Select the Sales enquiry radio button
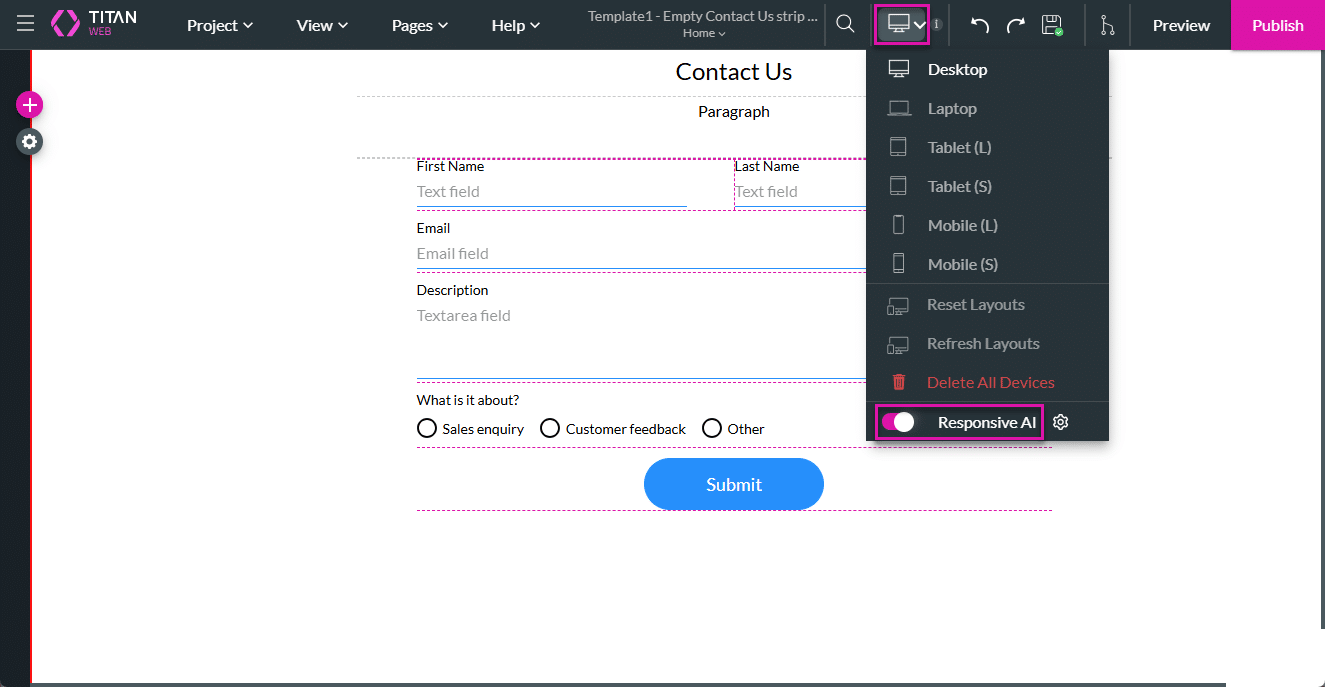1325x687 pixels. point(427,429)
